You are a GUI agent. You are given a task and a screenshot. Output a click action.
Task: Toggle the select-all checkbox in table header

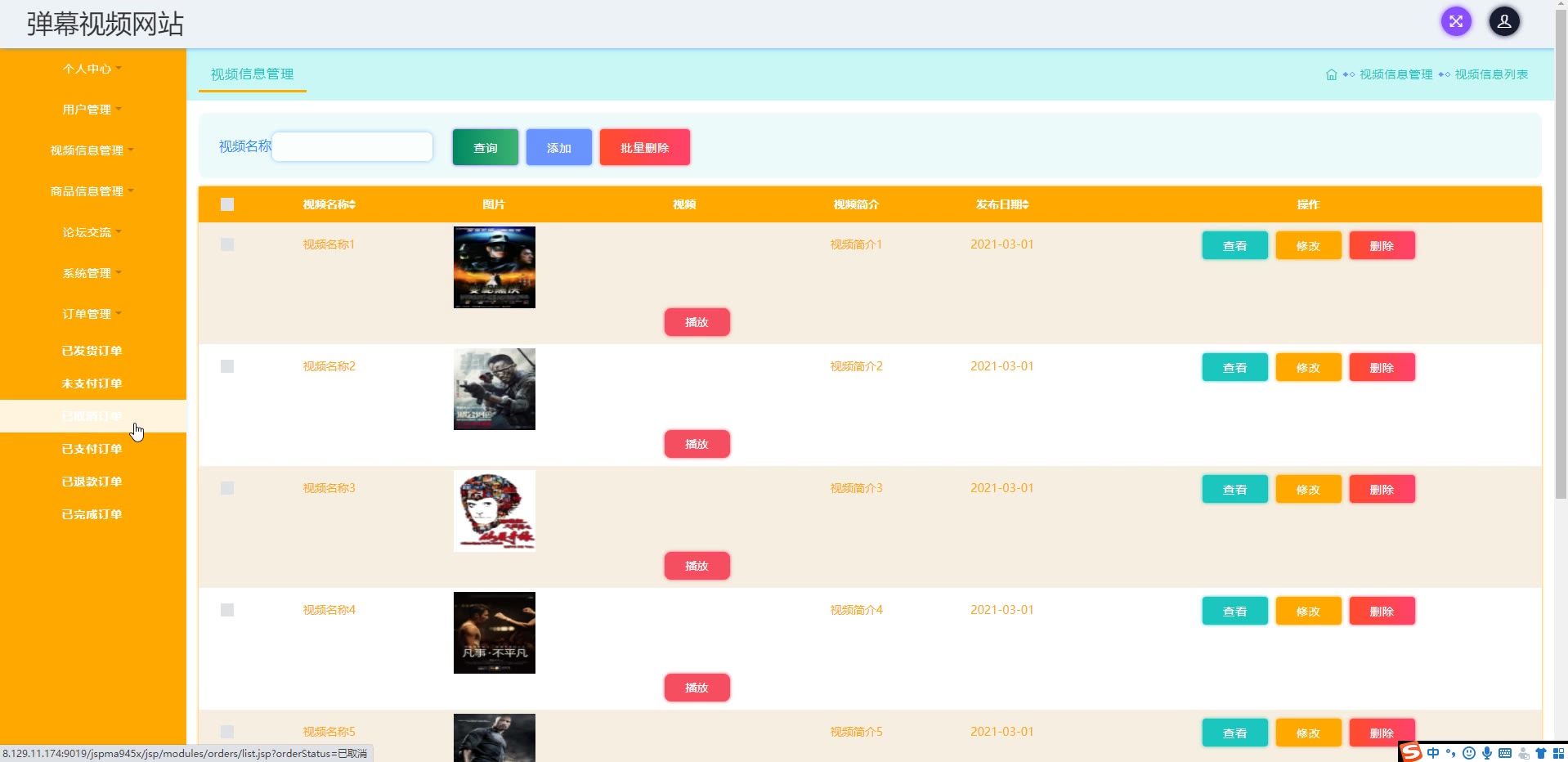point(227,204)
